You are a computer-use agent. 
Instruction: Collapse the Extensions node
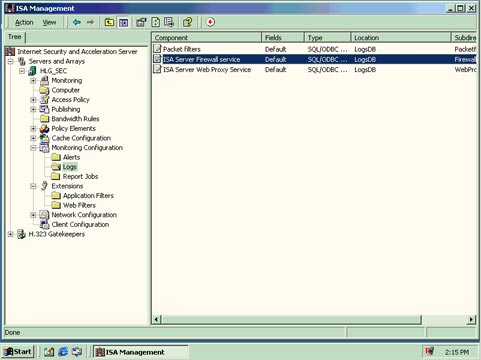[x=33, y=186]
